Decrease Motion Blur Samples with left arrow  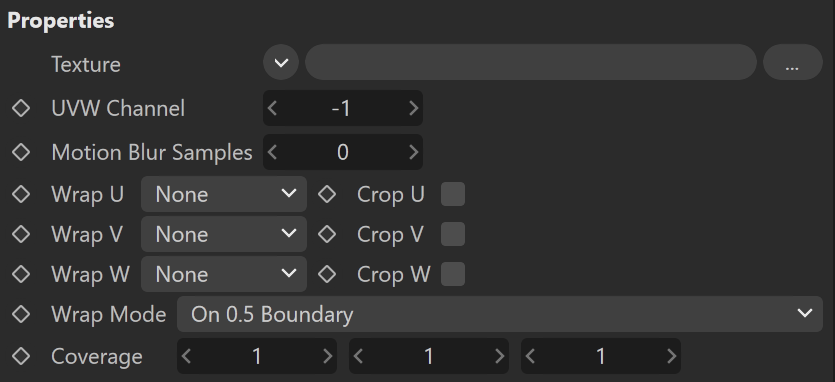coord(273,152)
